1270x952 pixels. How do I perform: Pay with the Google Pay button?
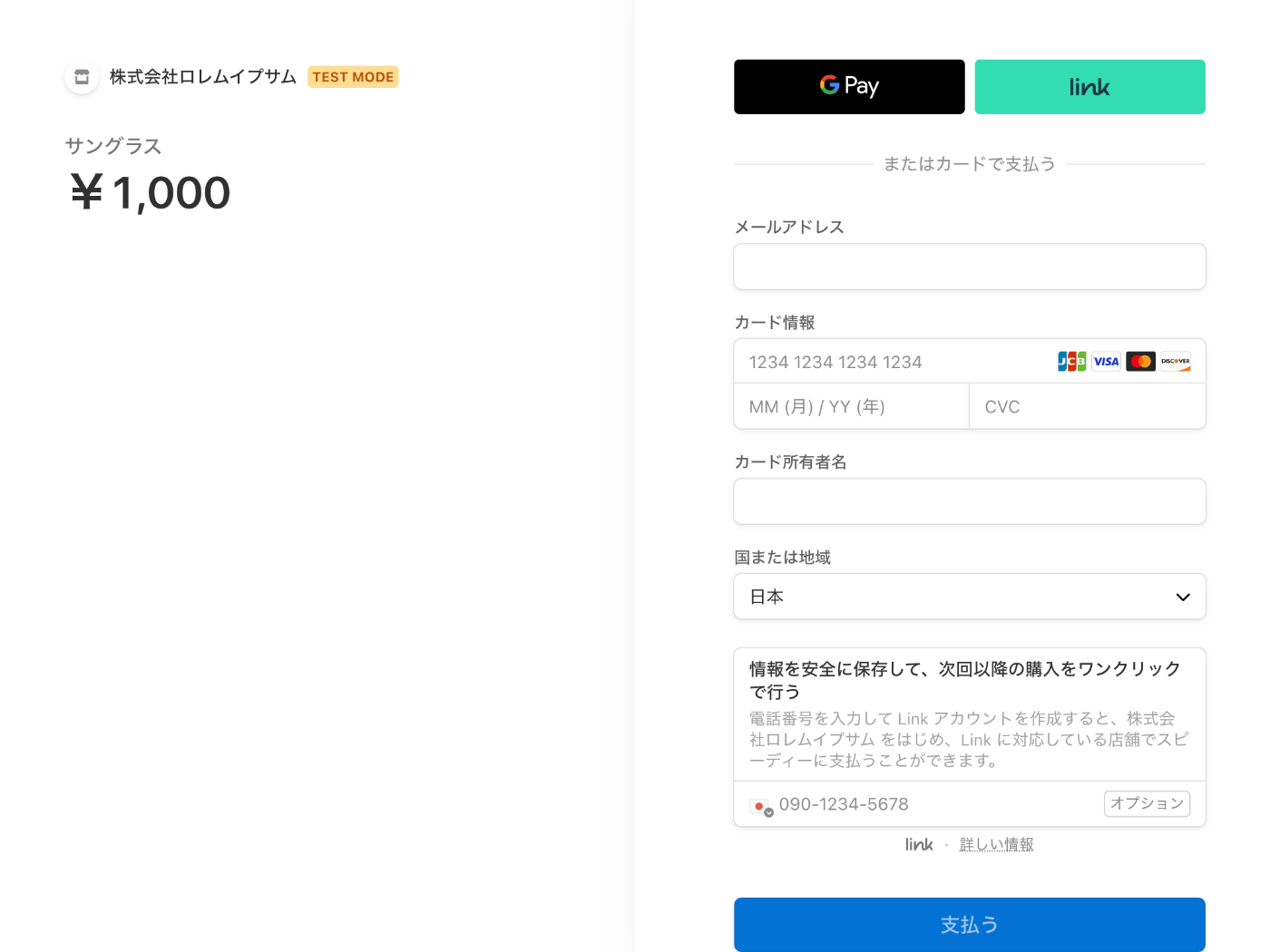[x=849, y=87]
